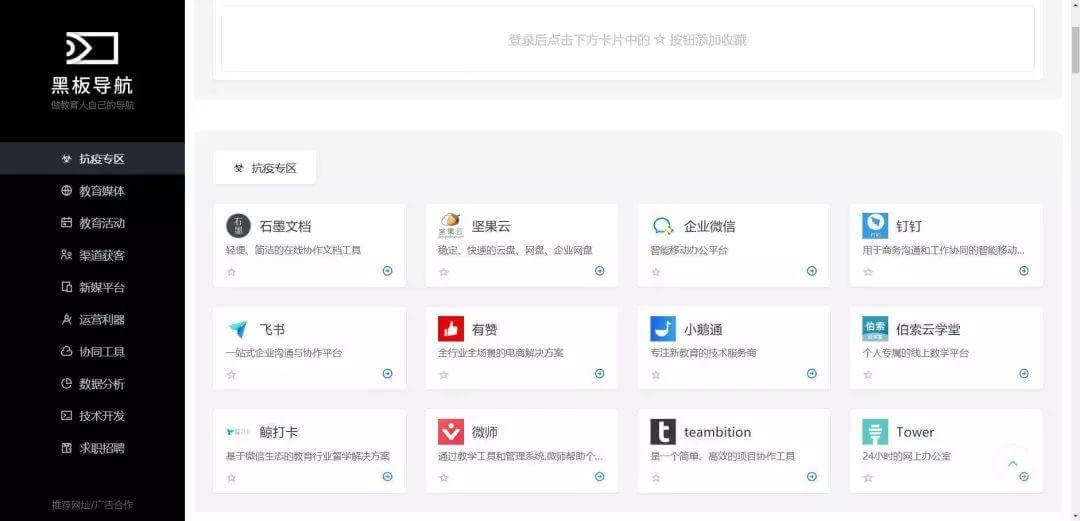This screenshot has width=1080, height=521.
Task: Toggle favorite star on 石墨文档 card
Action: (231, 272)
